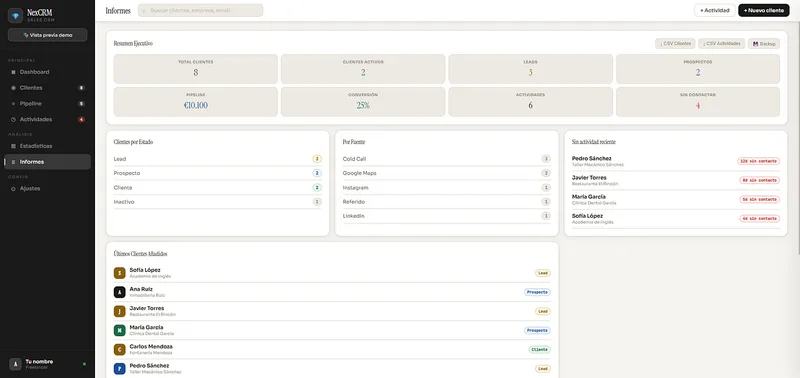Screen dimensions: 800x378
Task: Click Sofía López in Sin actividad reciente
Action: tap(587, 216)
